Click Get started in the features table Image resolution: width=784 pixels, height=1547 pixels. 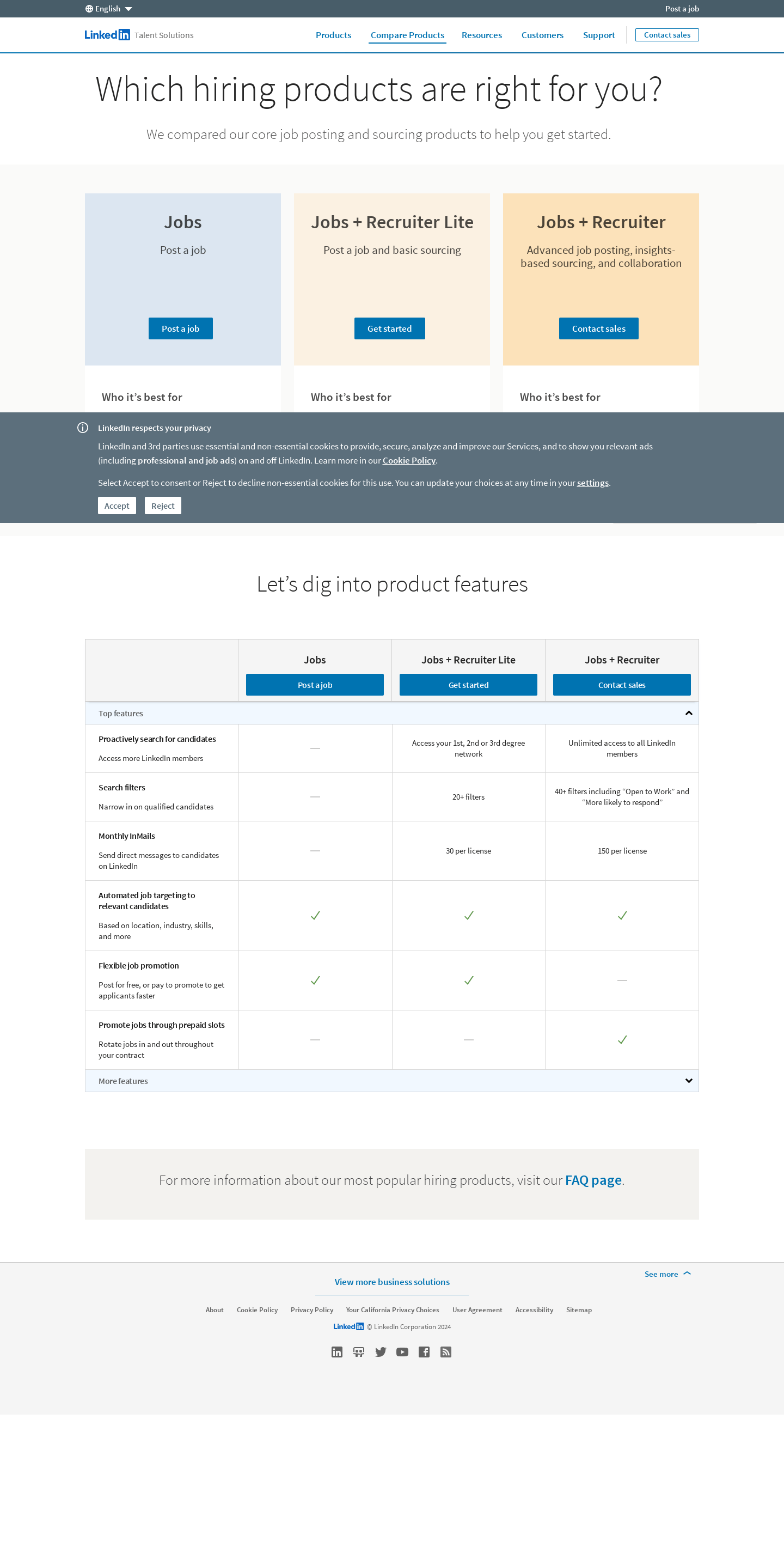pyautogui.click(x=468, y=685)
